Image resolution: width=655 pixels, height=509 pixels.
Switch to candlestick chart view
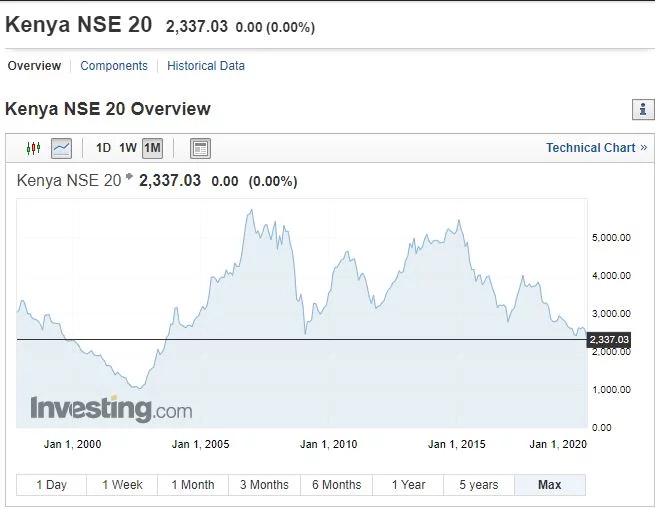coord(33,148)
